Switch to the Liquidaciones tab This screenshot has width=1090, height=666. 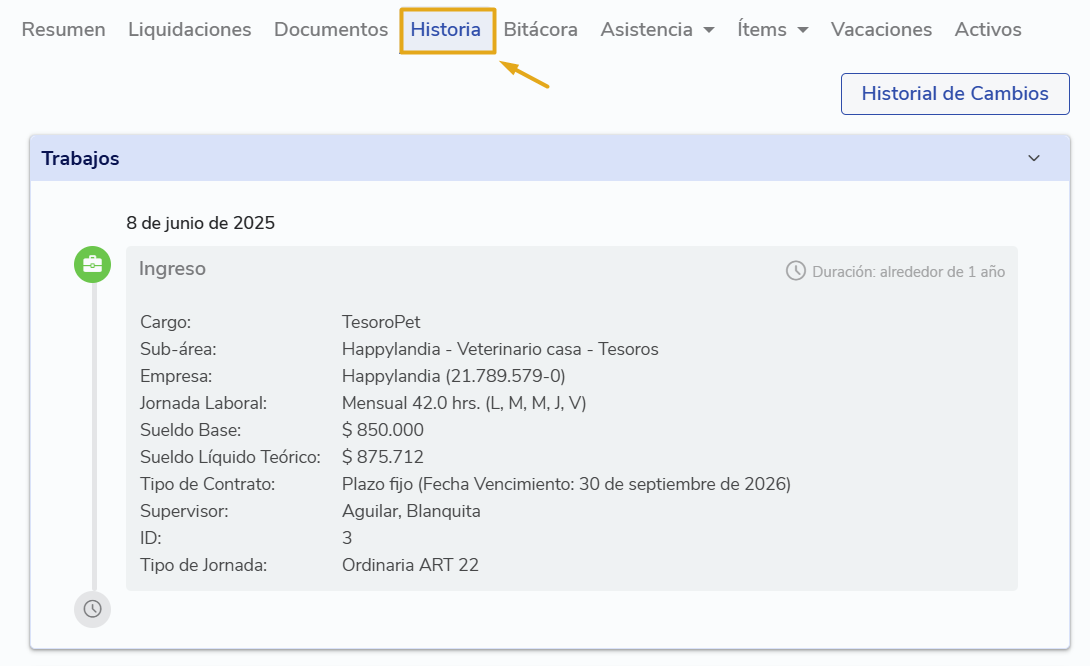[x=190, y=30]
